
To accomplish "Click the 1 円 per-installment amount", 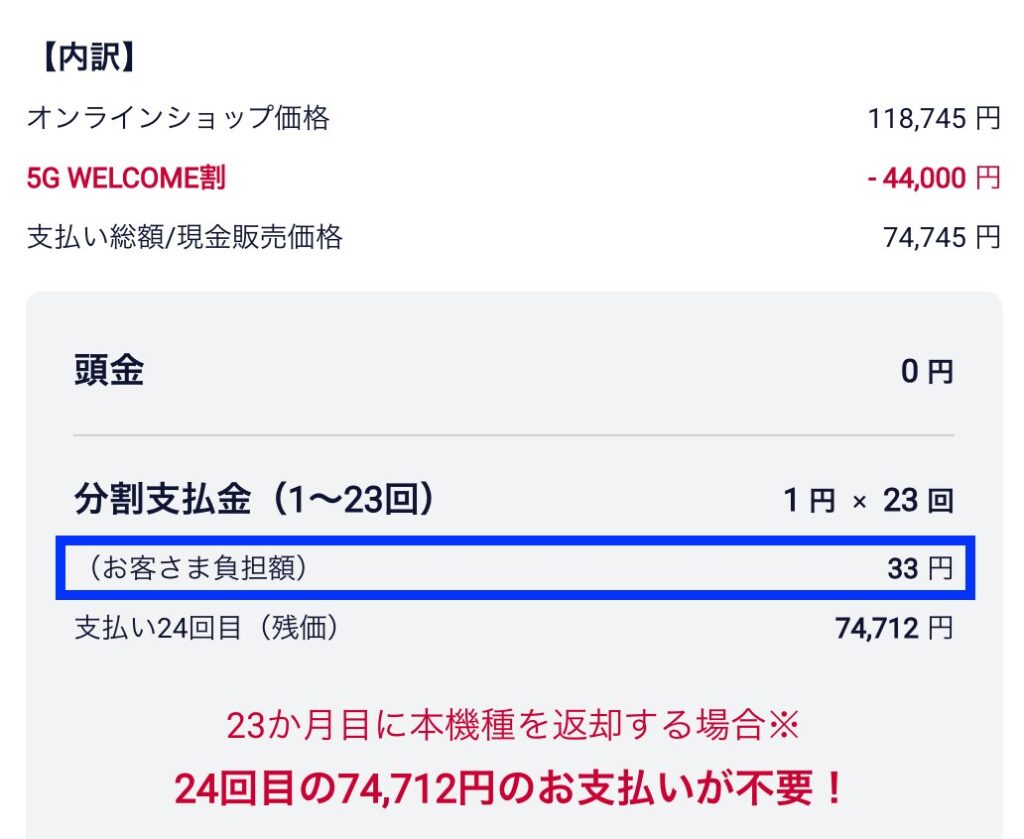I will pos(808,500).
